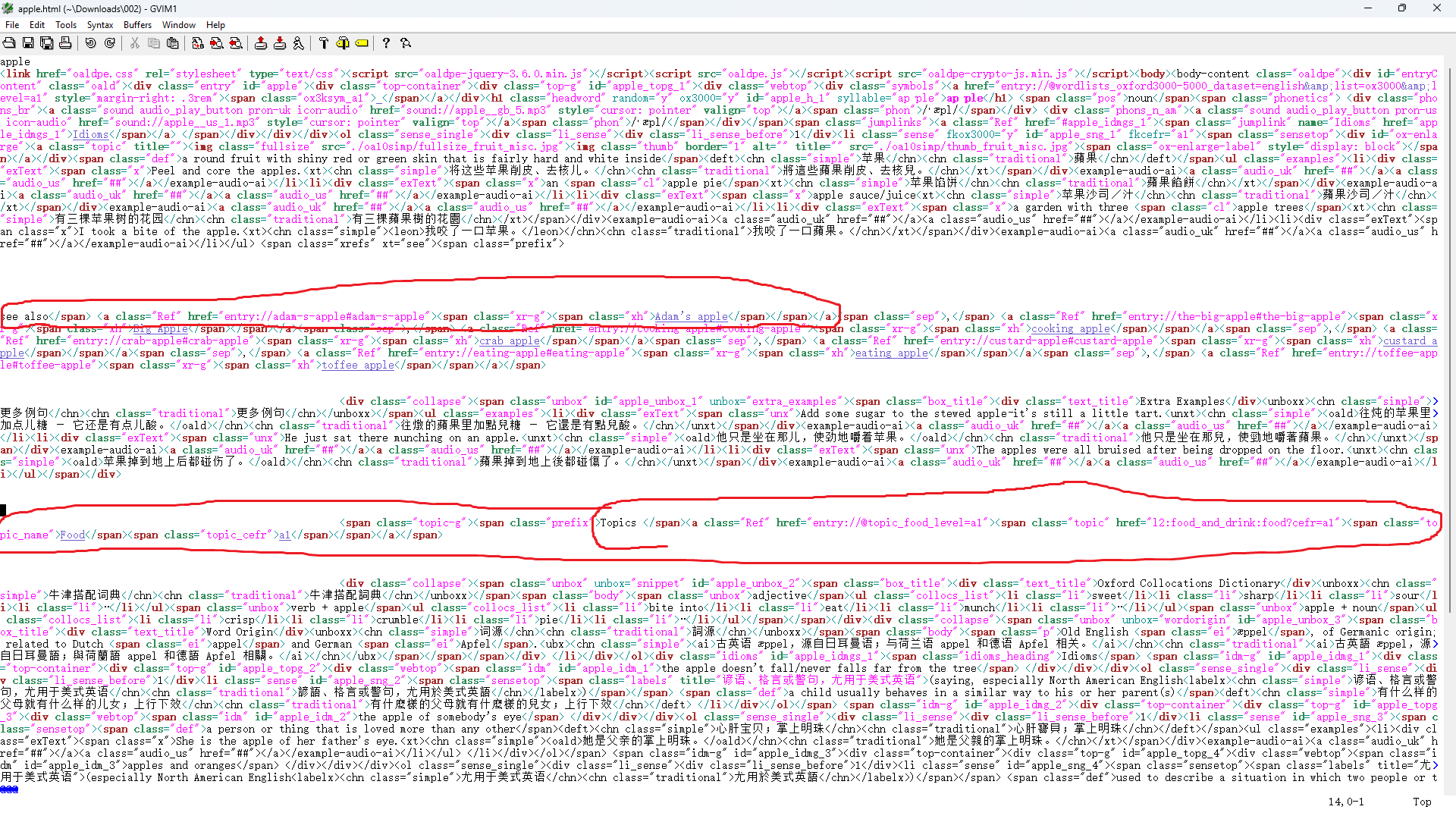Run Make with the hammer icon

pyautogui.click(x=324, y=43)
